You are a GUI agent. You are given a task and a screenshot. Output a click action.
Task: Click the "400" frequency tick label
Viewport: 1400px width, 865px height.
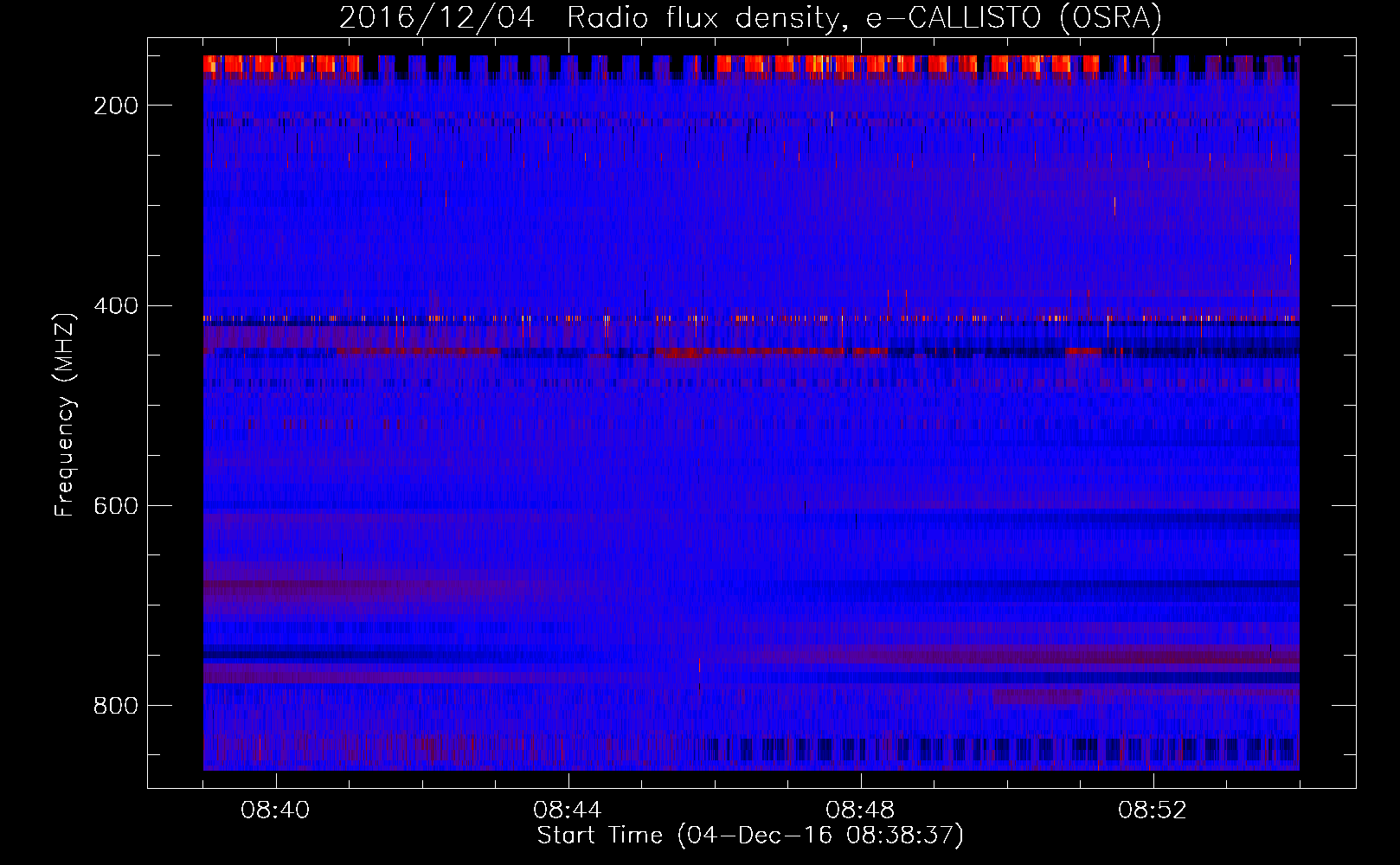pyautogui.click(x=116, y=306)
